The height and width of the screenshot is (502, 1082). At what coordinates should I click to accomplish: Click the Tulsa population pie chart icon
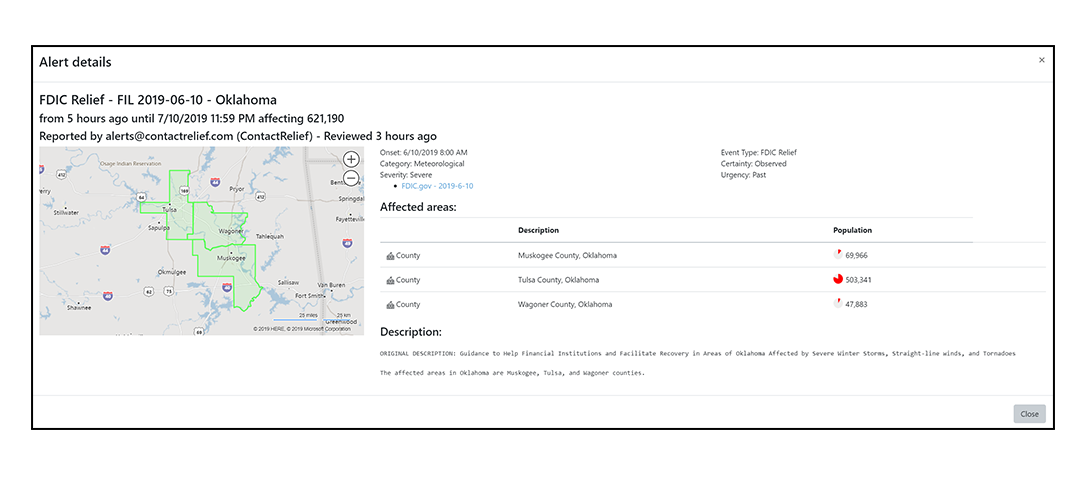coord(838,279)
